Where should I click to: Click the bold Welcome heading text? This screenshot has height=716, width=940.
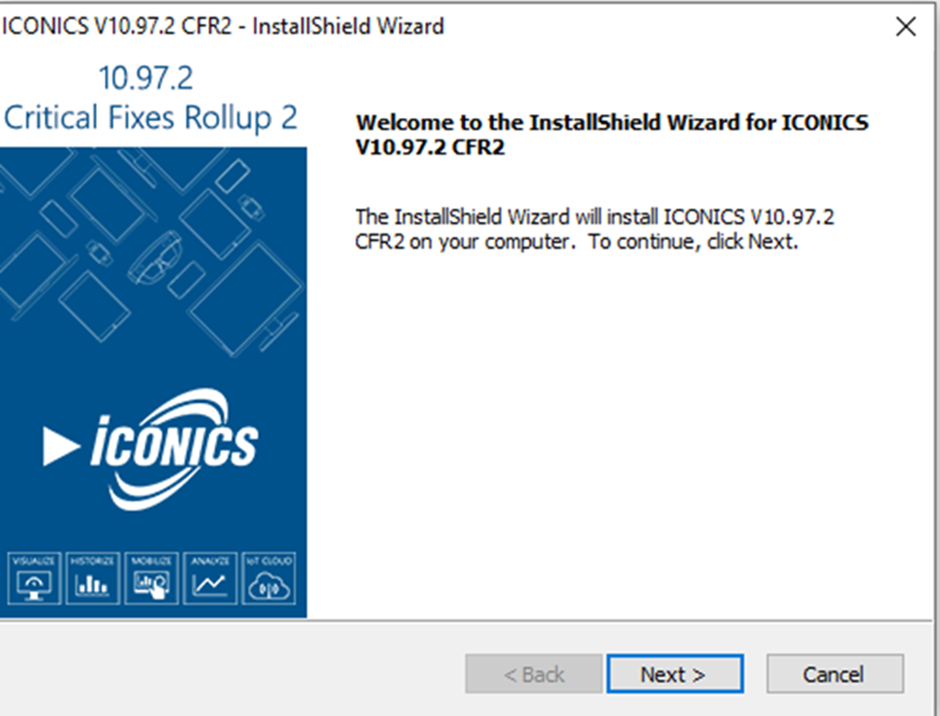click(x=612, y=134)
